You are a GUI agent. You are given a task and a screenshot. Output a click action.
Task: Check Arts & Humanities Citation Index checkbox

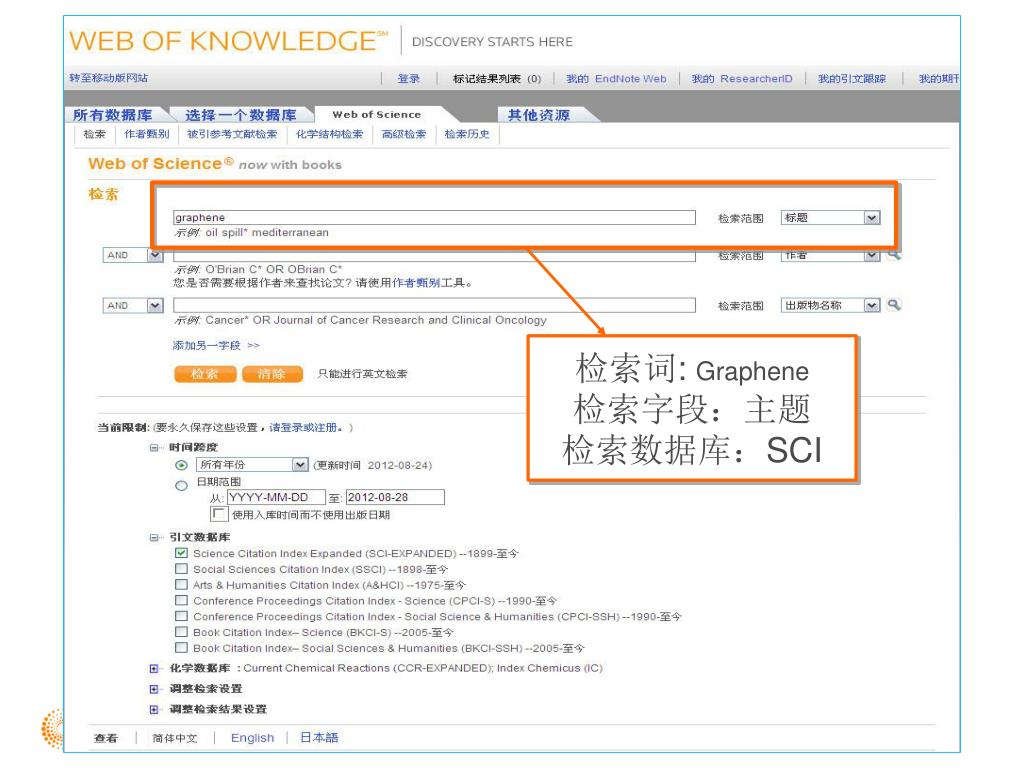pyautogui.click(x=182, y=584)
